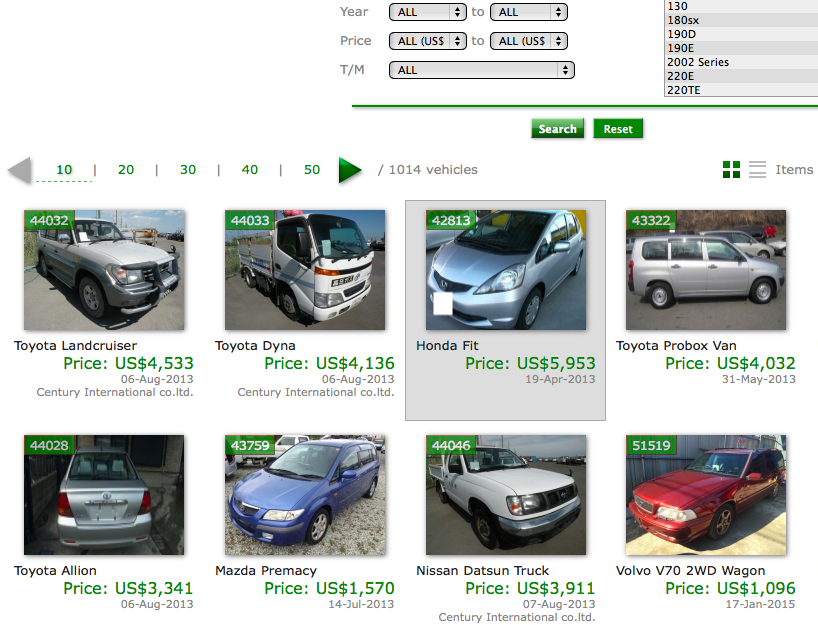This screenshot has width=818, height=625.
Task: Select 2002 Series in model list
Action: [x=741, y=62]
